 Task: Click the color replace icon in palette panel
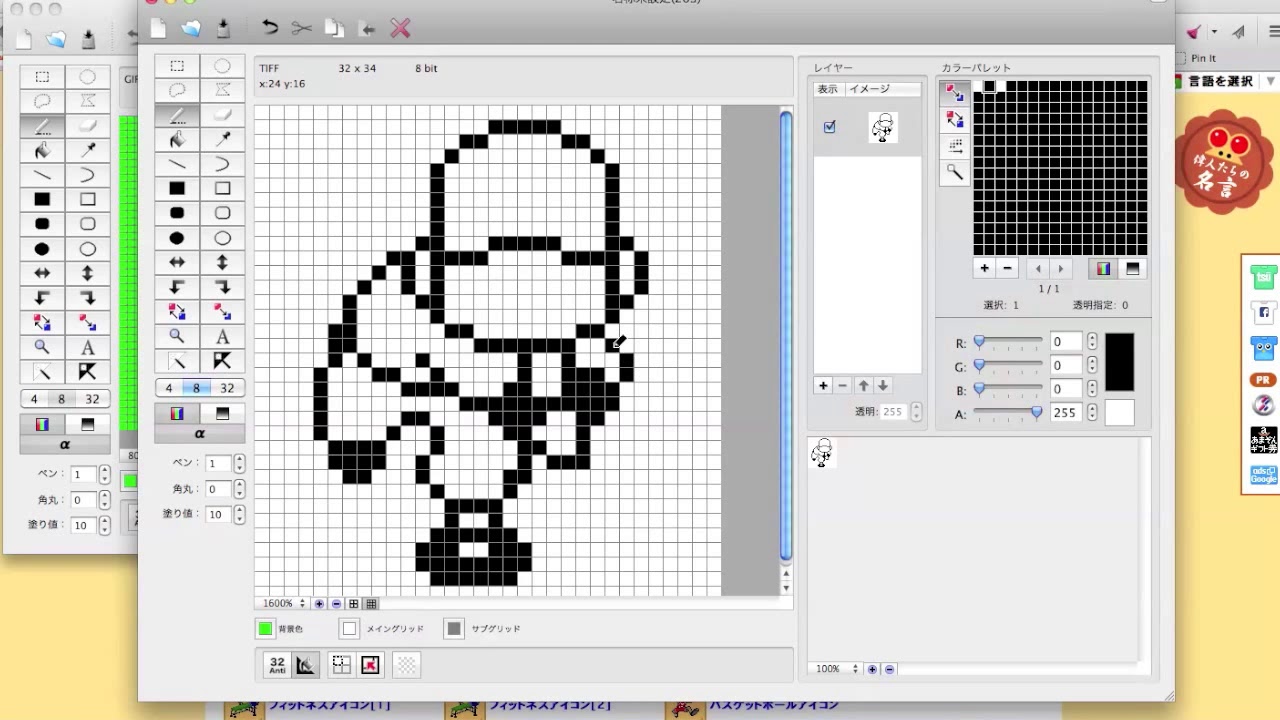click(x=956, y=94)
